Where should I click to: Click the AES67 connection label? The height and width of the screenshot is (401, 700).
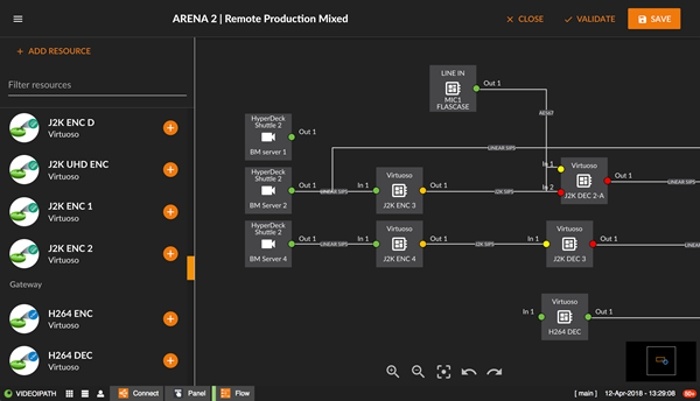click(x=546, y=113)
